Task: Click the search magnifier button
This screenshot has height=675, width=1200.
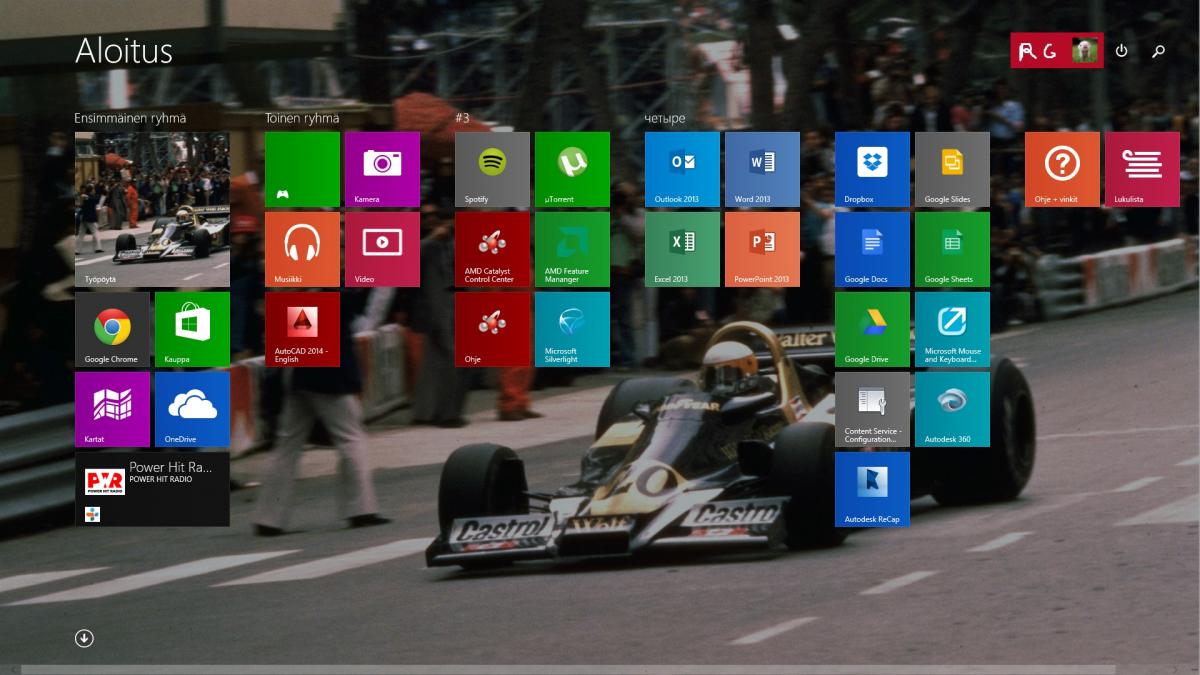Action: [x=1158, y=51]
